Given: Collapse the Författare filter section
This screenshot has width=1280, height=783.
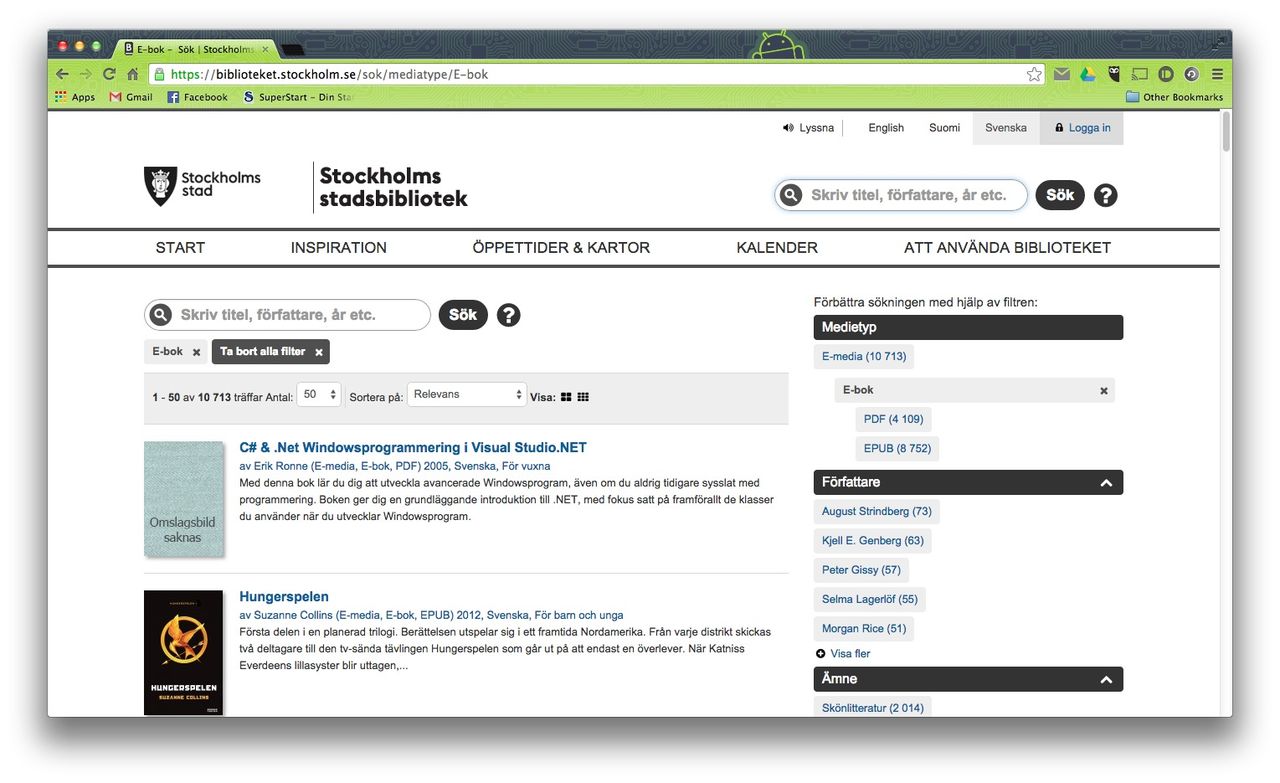Looking at the screenshot, I should (x=1106, y=482).
